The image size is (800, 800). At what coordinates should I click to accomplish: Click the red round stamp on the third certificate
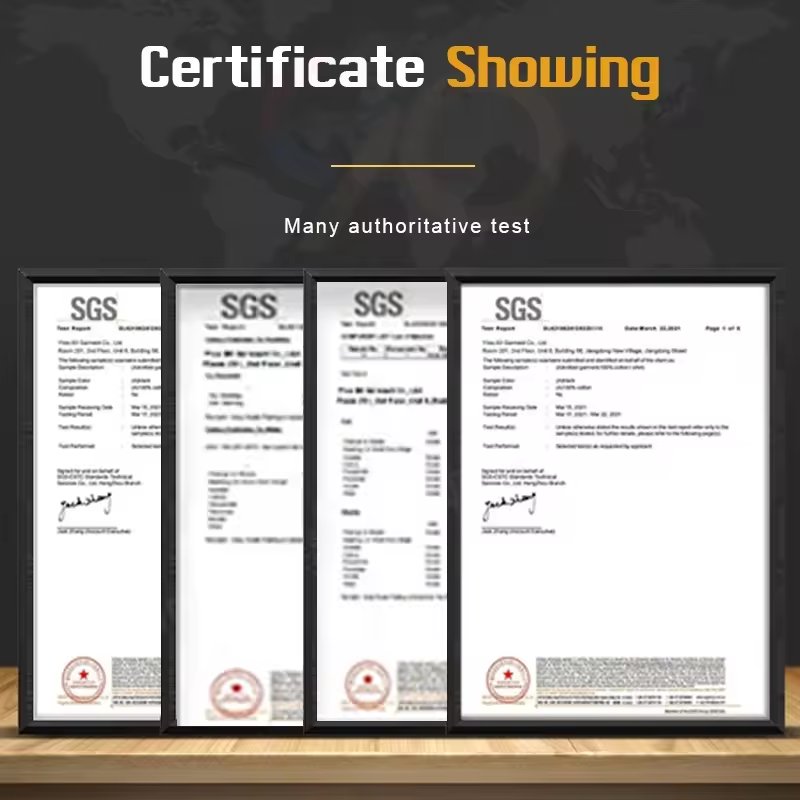pyautogui.click(x=368, y=685)
